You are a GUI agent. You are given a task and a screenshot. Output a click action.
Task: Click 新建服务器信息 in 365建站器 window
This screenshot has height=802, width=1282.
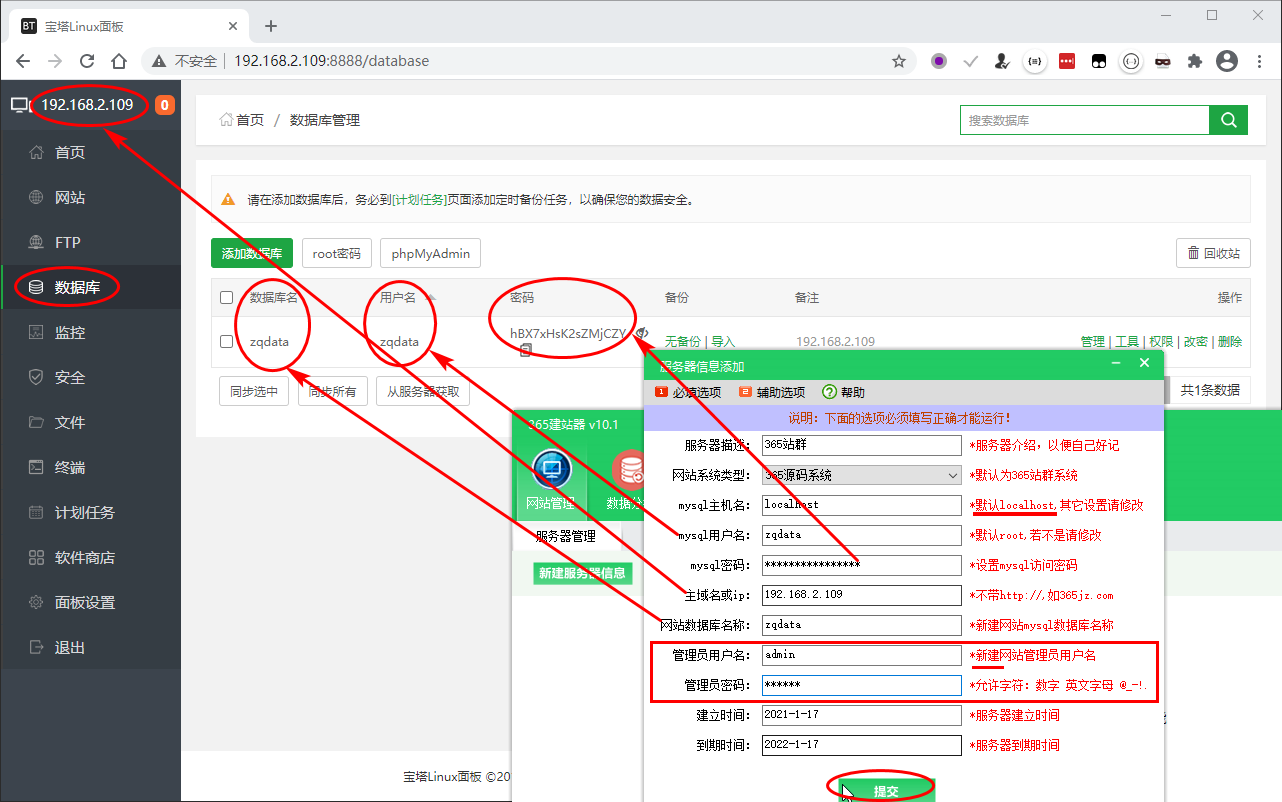click(x=582, y=573)
